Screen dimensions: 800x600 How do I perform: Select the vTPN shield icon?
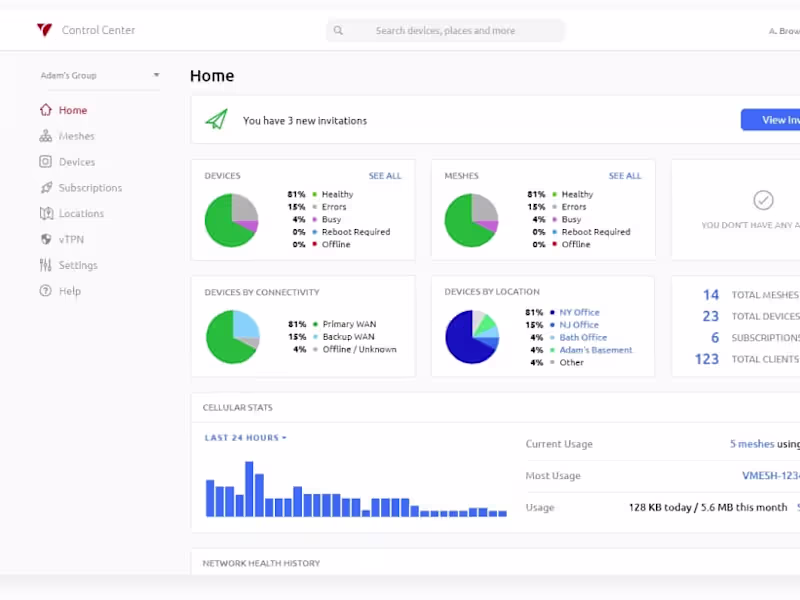pos(46,239)
